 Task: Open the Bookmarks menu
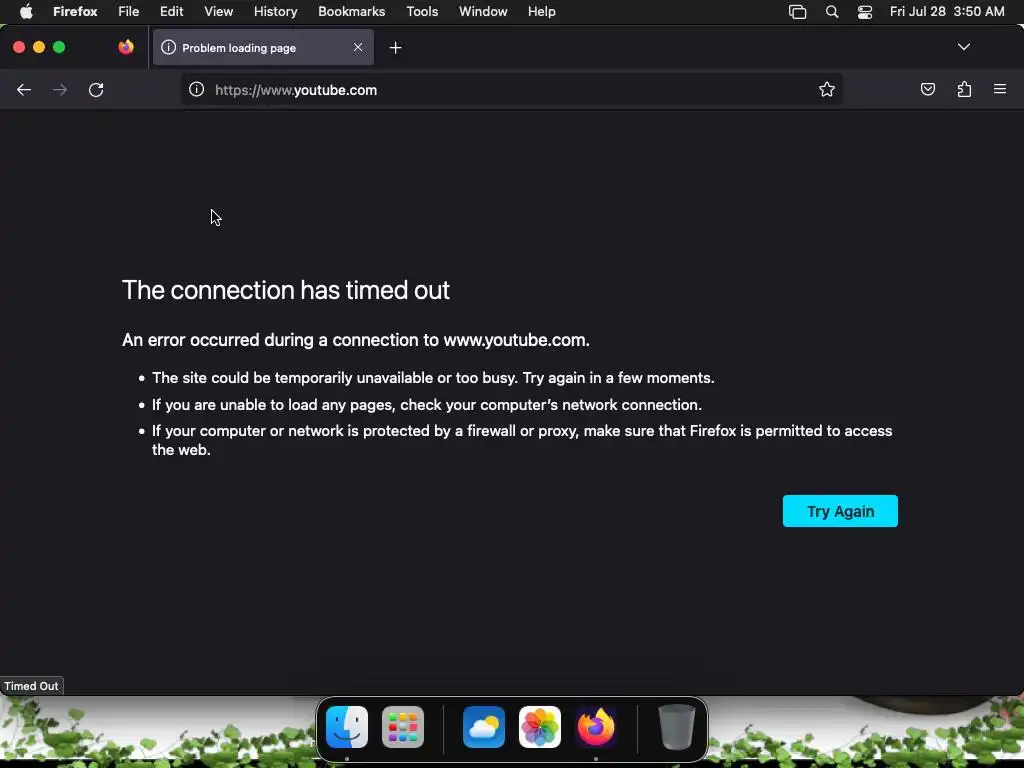(x=351, y=12)
